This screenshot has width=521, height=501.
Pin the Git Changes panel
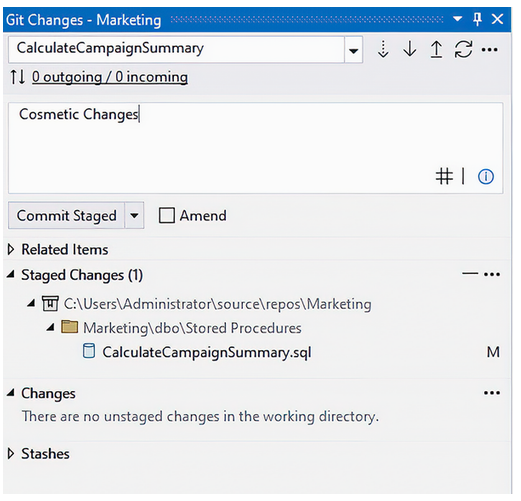[x=477, y=19]
